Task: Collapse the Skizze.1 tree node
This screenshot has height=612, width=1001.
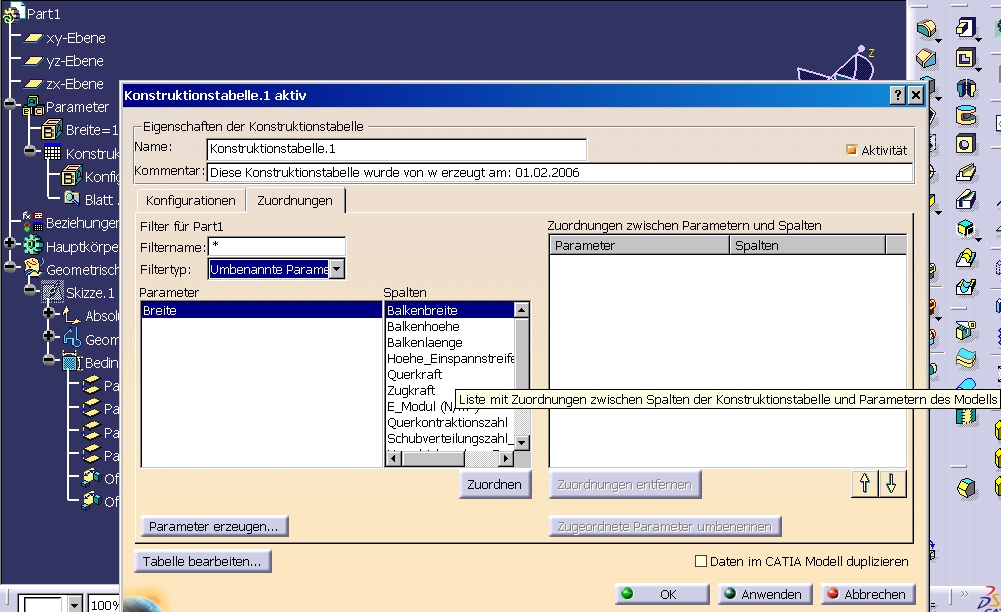Action: (x=30, y=290)
